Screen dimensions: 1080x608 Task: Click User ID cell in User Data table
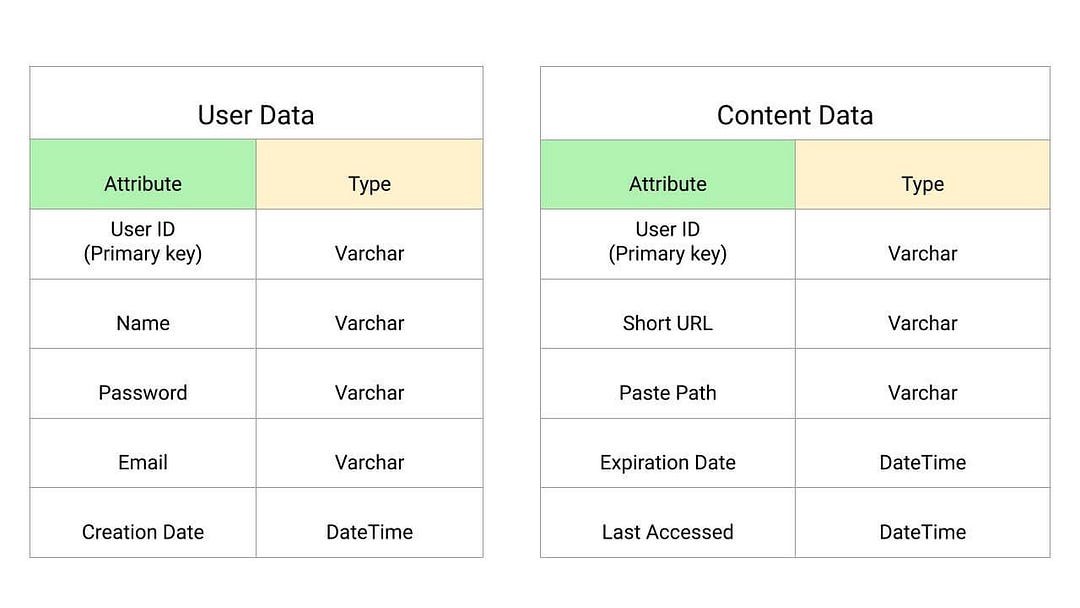[x=143, y=242]
